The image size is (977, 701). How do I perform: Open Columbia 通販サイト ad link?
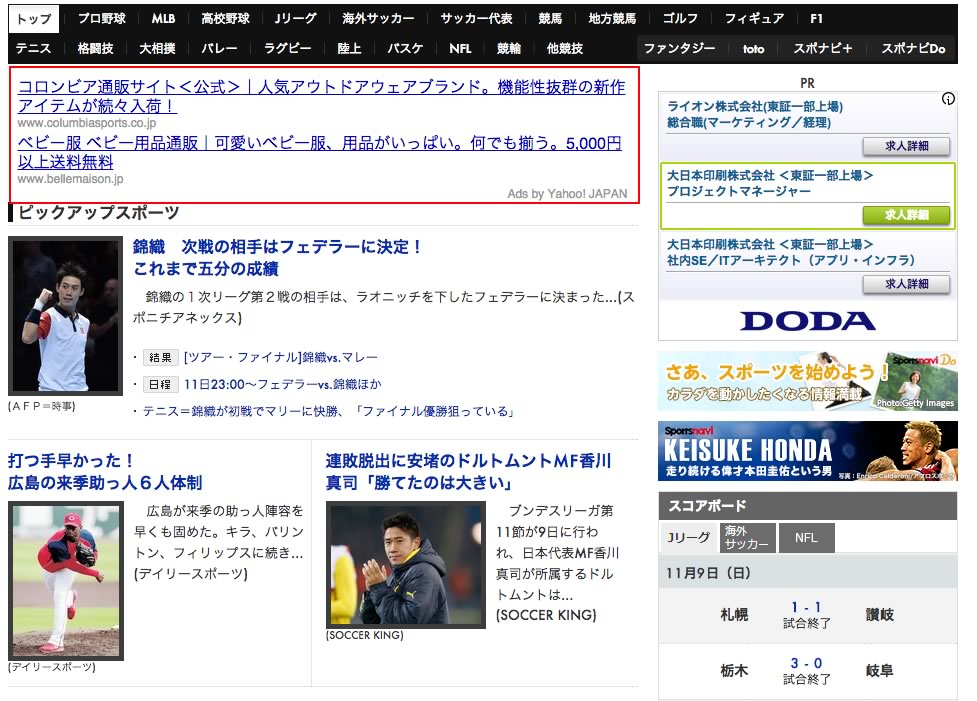click(321, 96)
